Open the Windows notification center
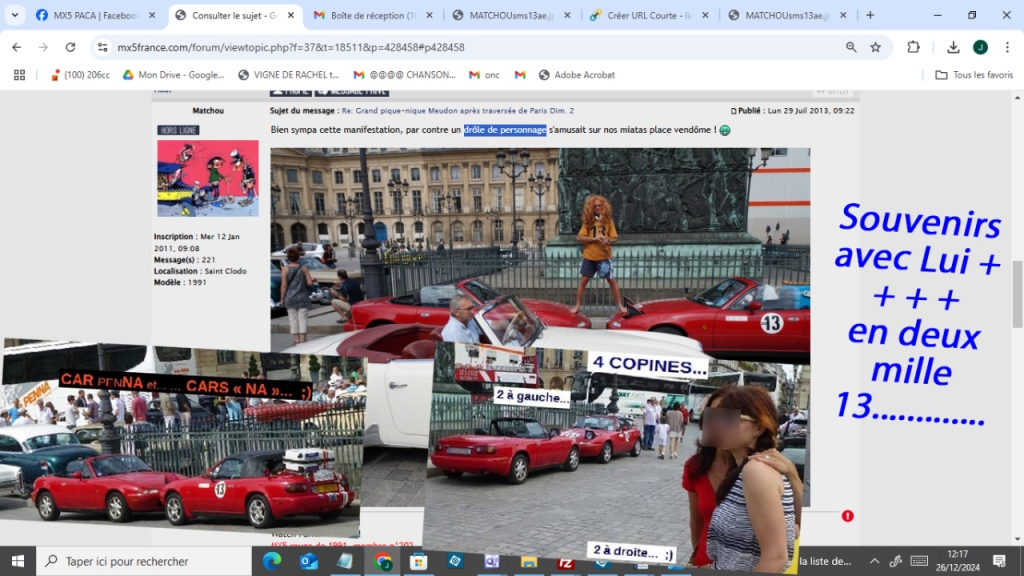The height and width of the screenshot is (576, 1024). click(x=999, y=561)
